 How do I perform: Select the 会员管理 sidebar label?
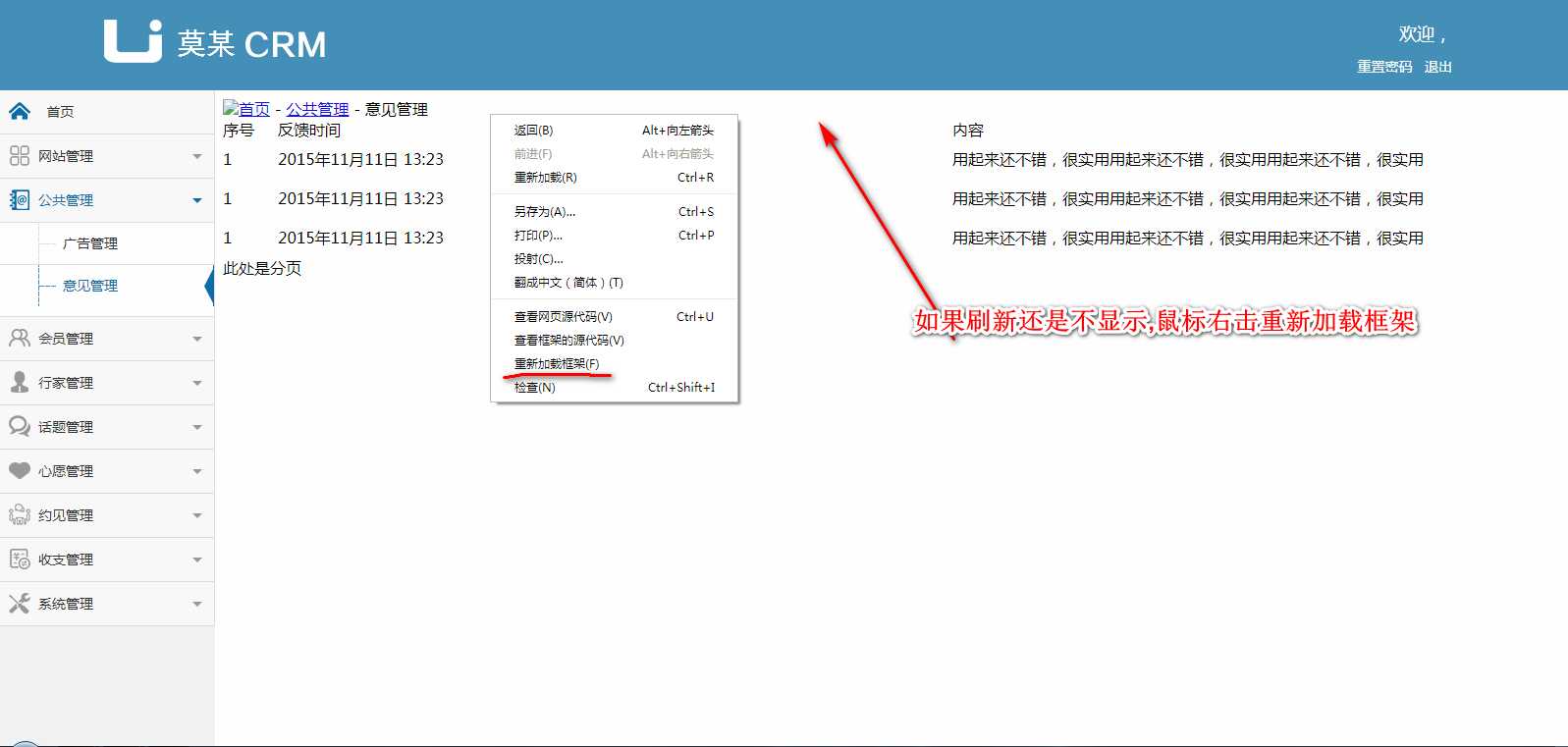tap(66, 339)
